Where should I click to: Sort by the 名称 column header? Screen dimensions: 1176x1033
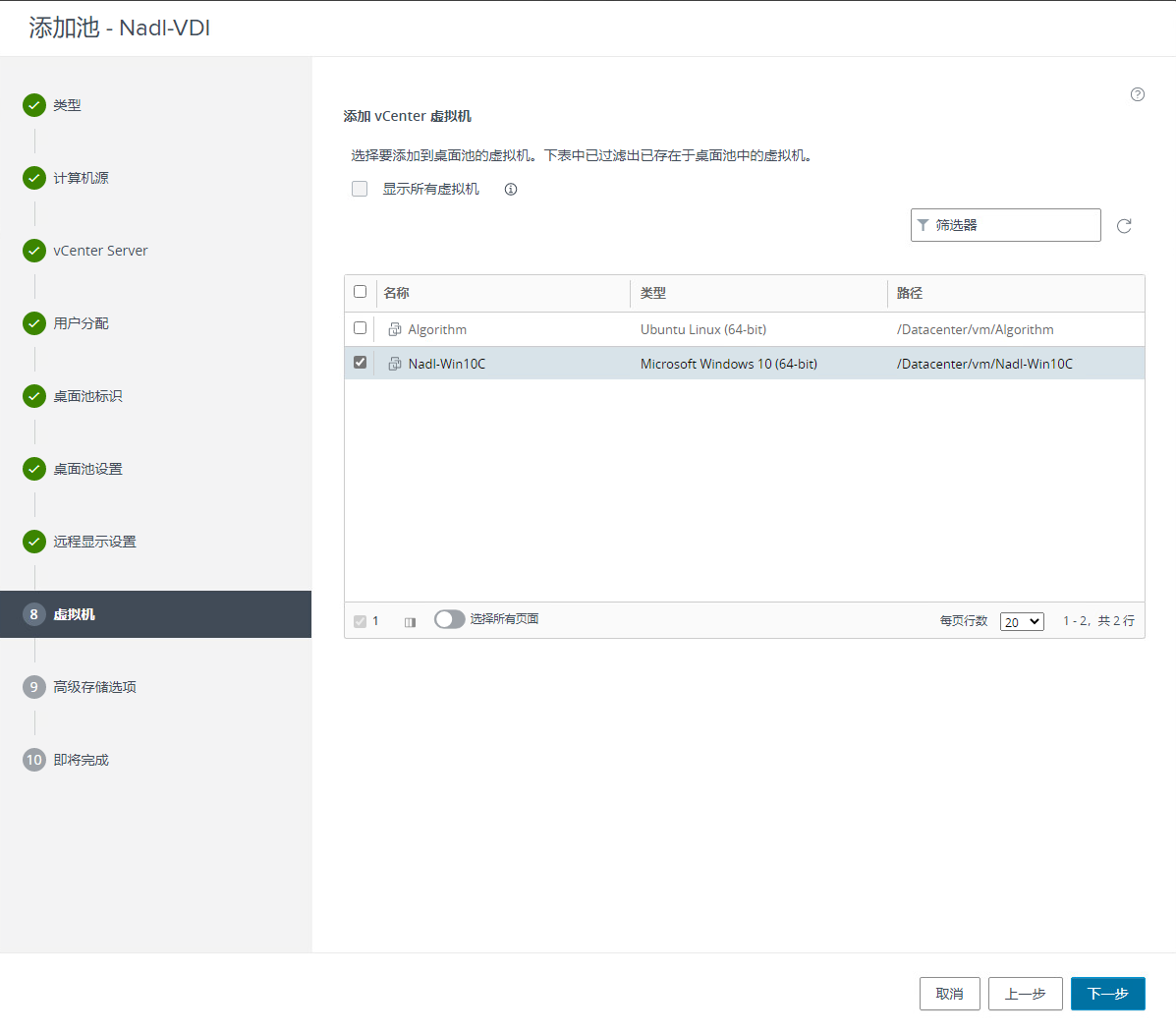tap(396, 293)
